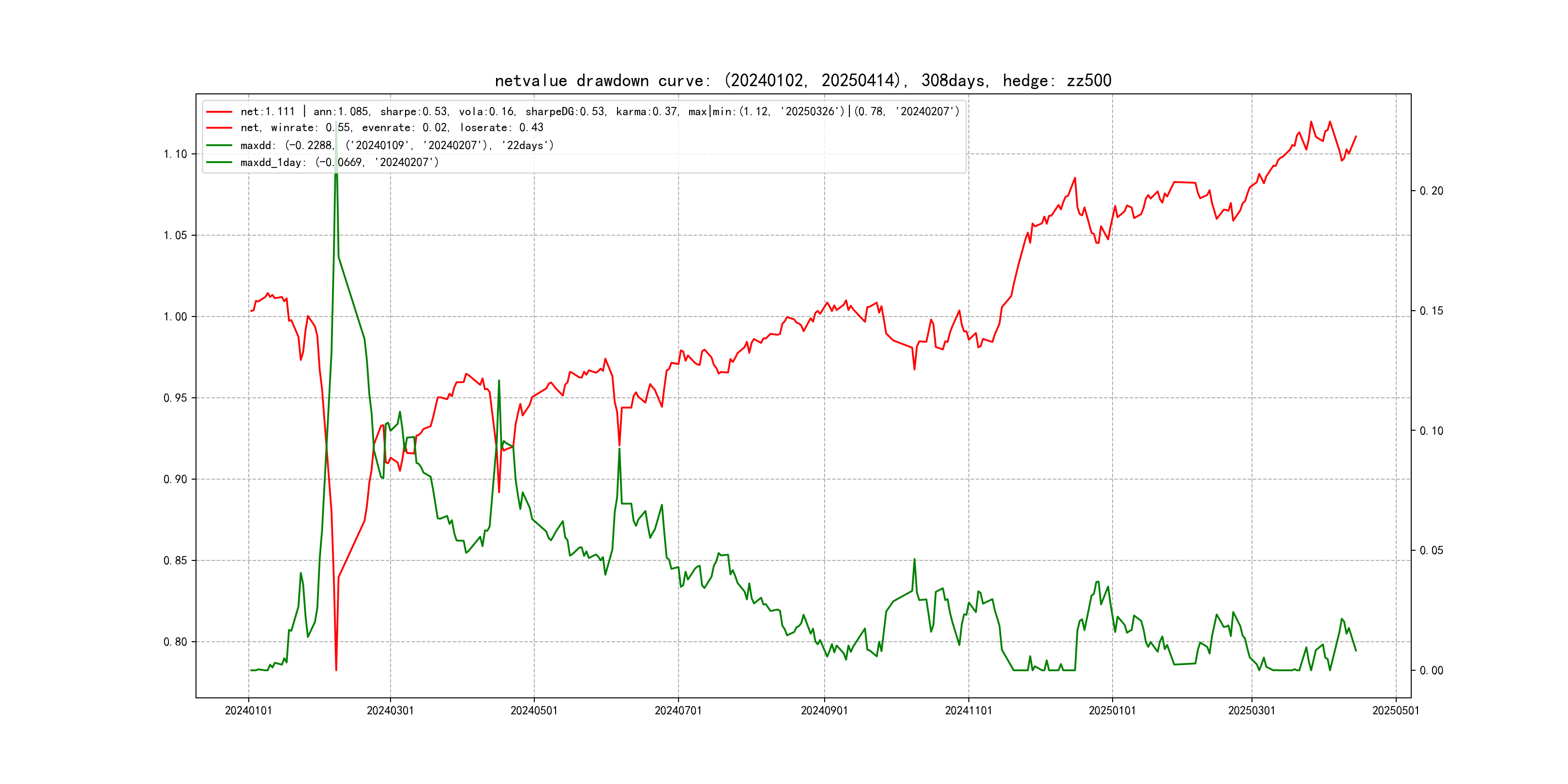1568x784 pixels.
Task: Click the red swatch beside winrate legend entry
Action: click(x=219, y=128)
